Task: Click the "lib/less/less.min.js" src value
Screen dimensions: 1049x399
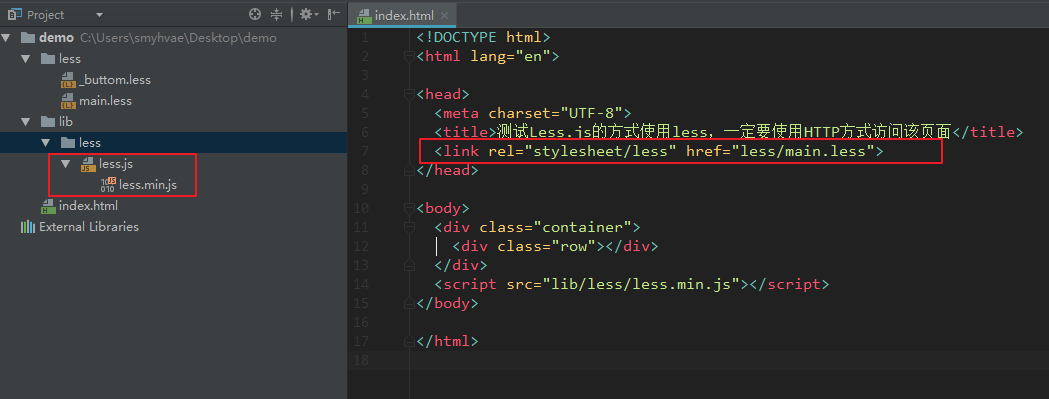Action: point(642,285)
